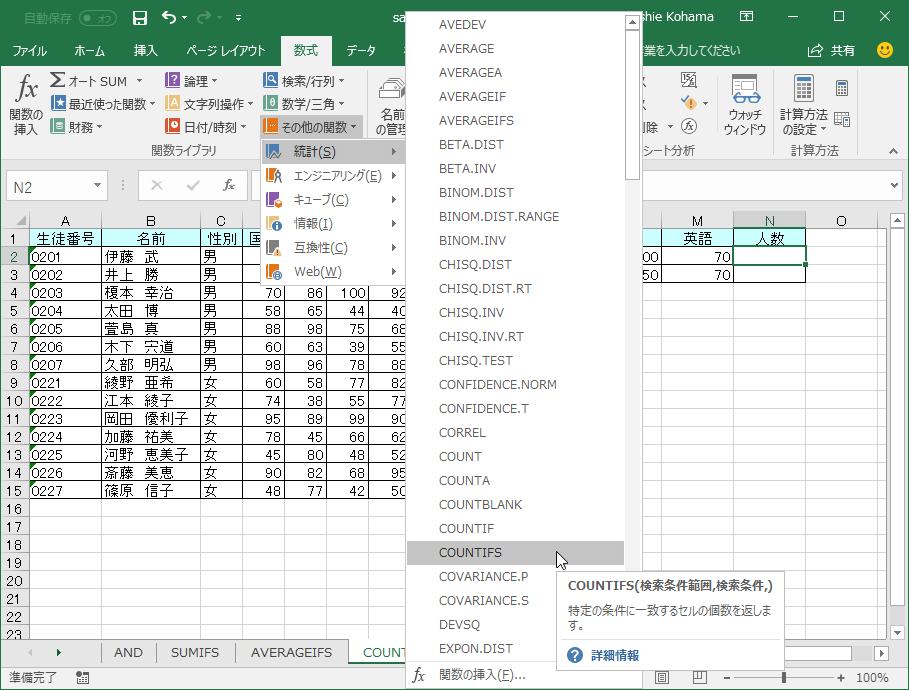909x690 pixels.
Task: Expand the Name Box dropdown arrow
Action: (x=97, y=186)
